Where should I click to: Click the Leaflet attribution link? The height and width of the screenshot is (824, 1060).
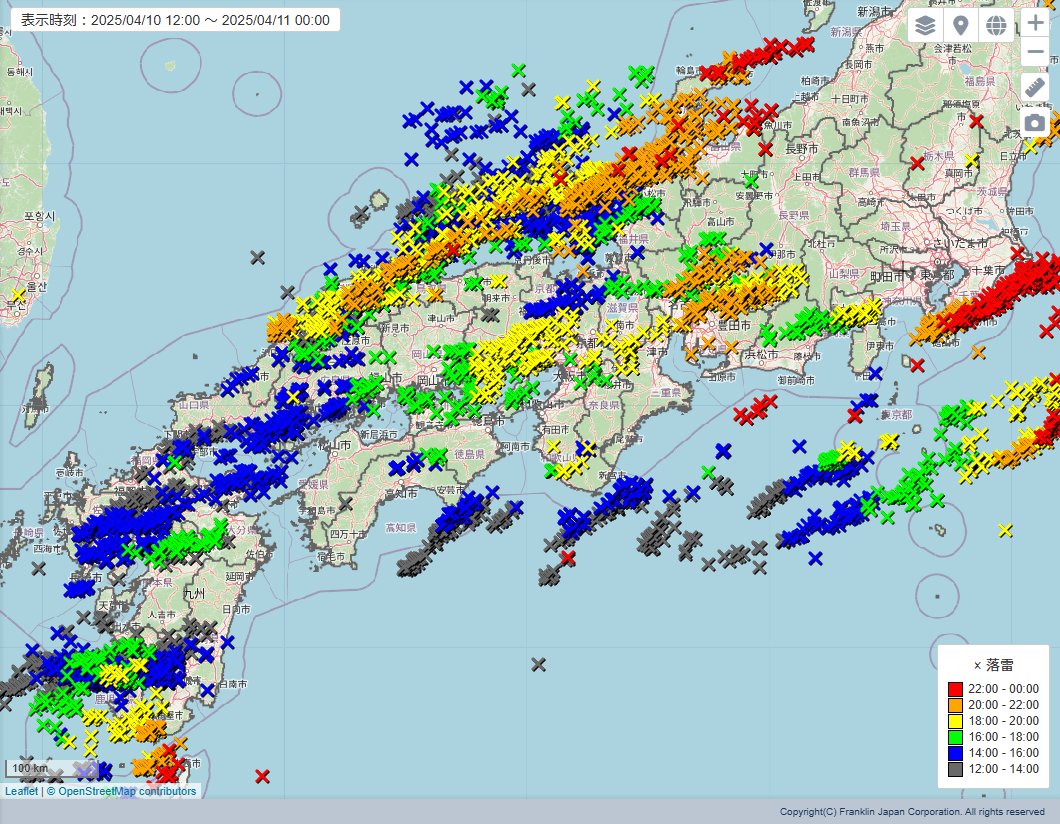21,791
